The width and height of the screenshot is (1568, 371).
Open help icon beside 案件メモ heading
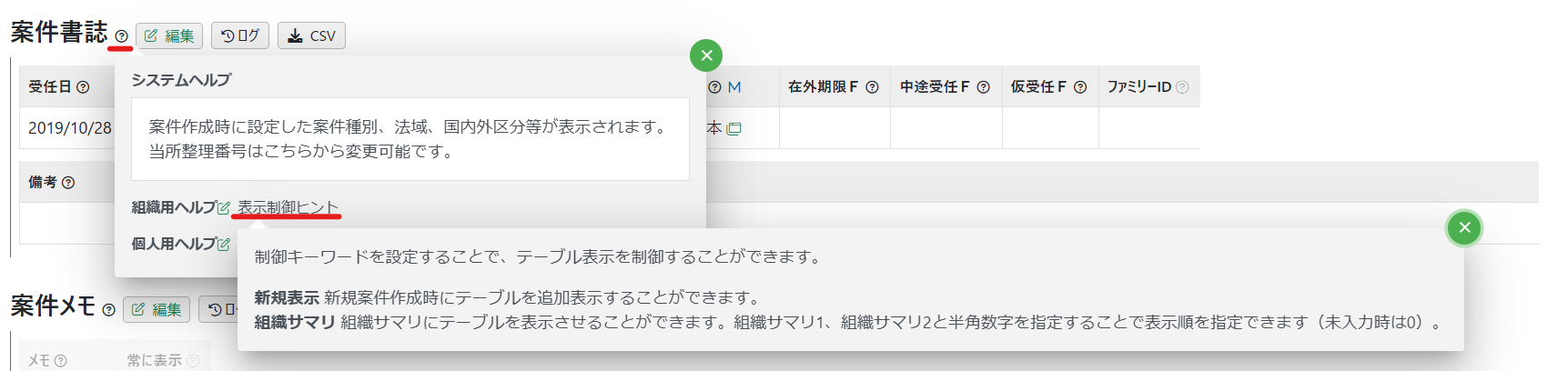[x=109, y=310]
